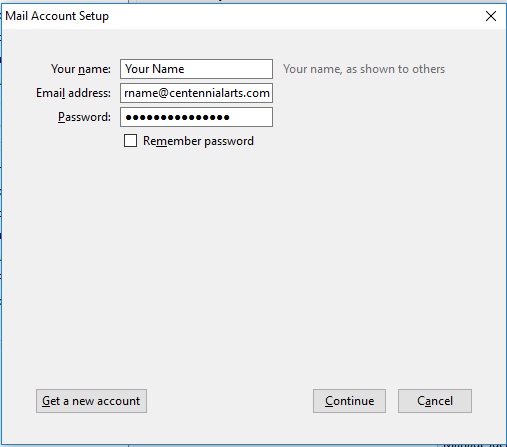Viewport: 507px width, 447px height.
Task: Click the masked password dots
Action: [x=177, y=117]
